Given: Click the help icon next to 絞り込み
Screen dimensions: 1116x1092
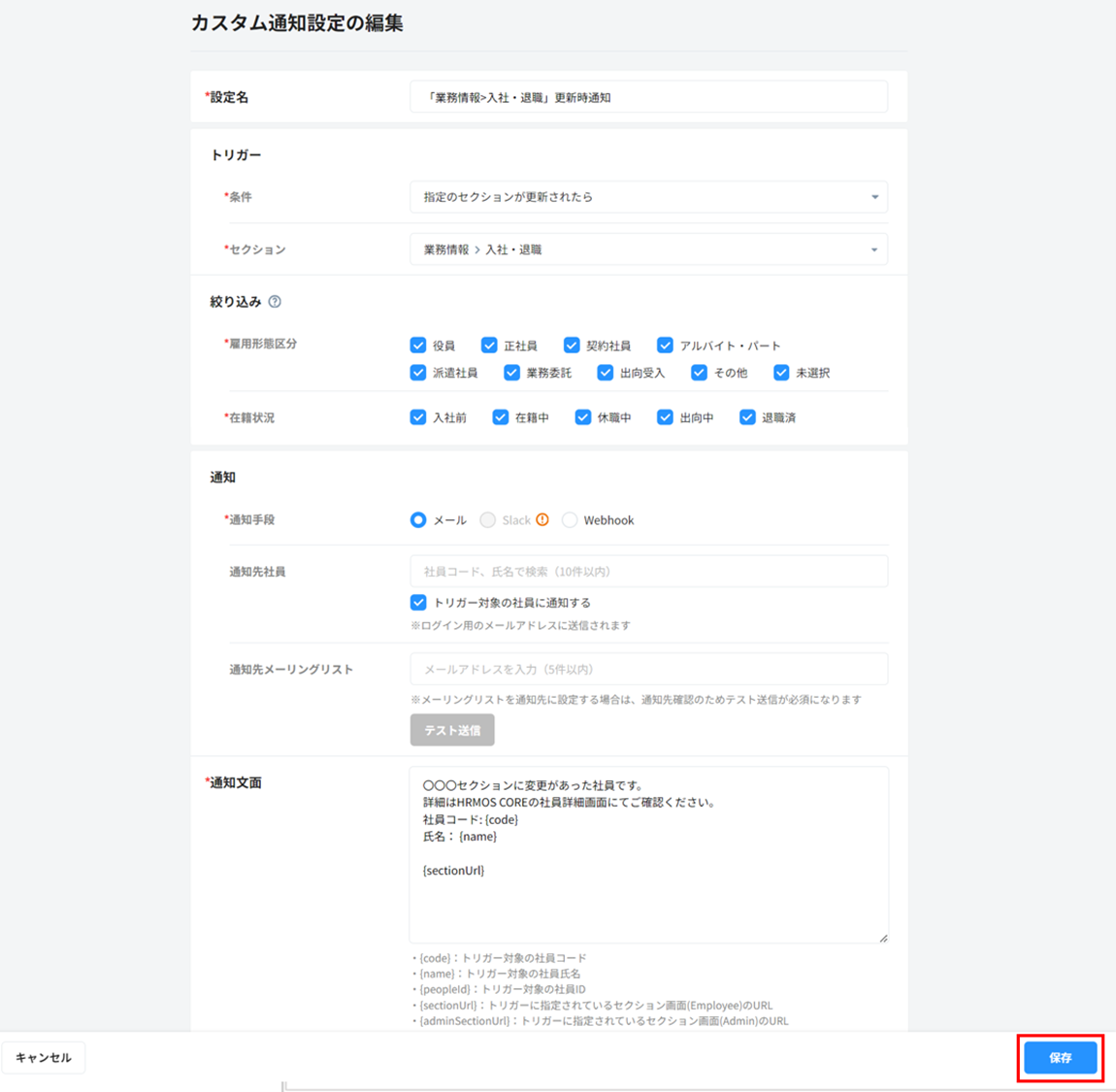Looking at the screenshot, I should [275, 302].
